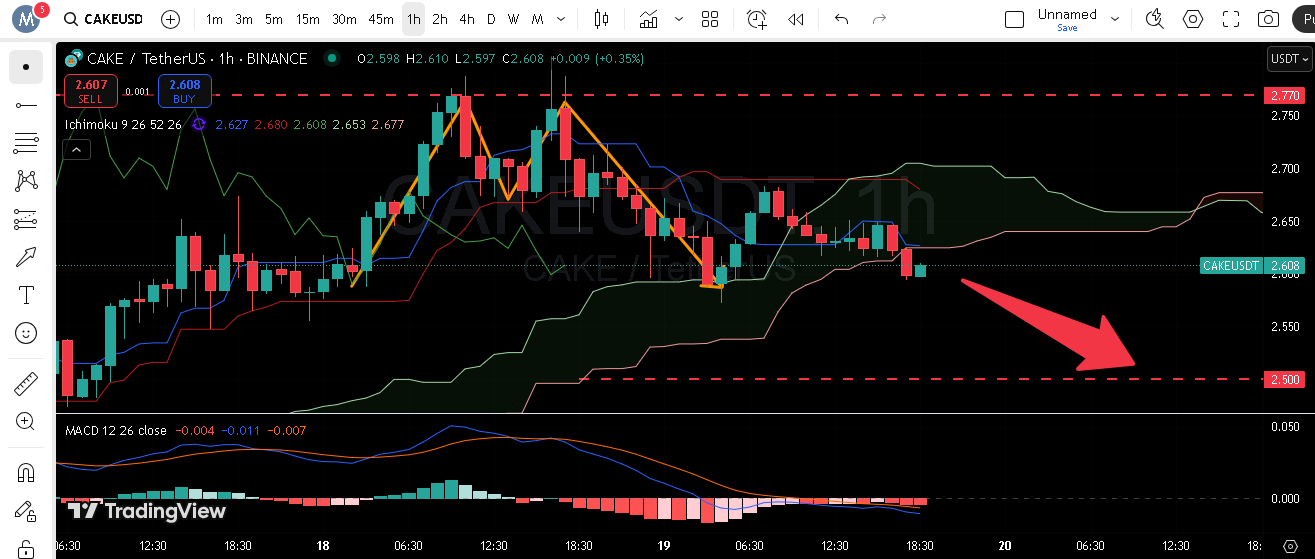The width and height of the screenshot is (1315, 559).
Task: Open indicator templates grid
Action: (x=711, y=19)
